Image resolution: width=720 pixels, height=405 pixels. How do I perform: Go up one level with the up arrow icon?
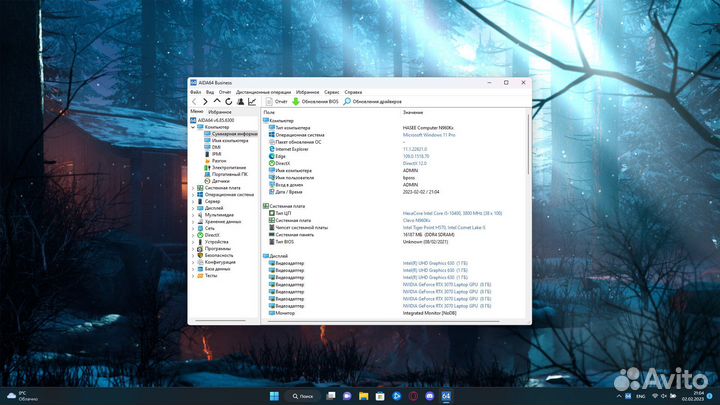tap(217, 101)
